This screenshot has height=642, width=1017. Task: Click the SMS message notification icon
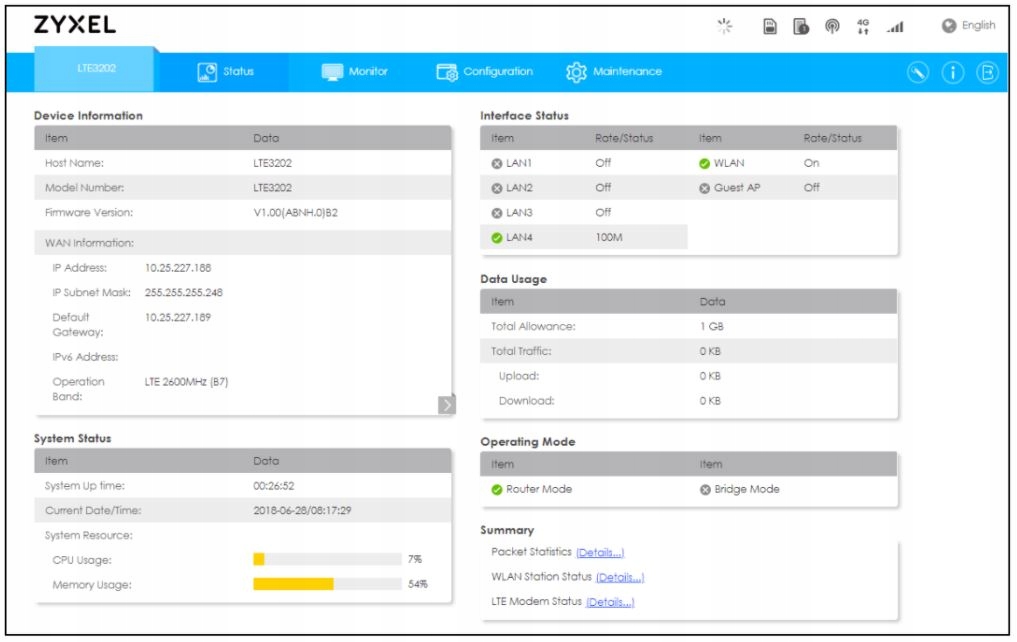click(x=800, y=26)
